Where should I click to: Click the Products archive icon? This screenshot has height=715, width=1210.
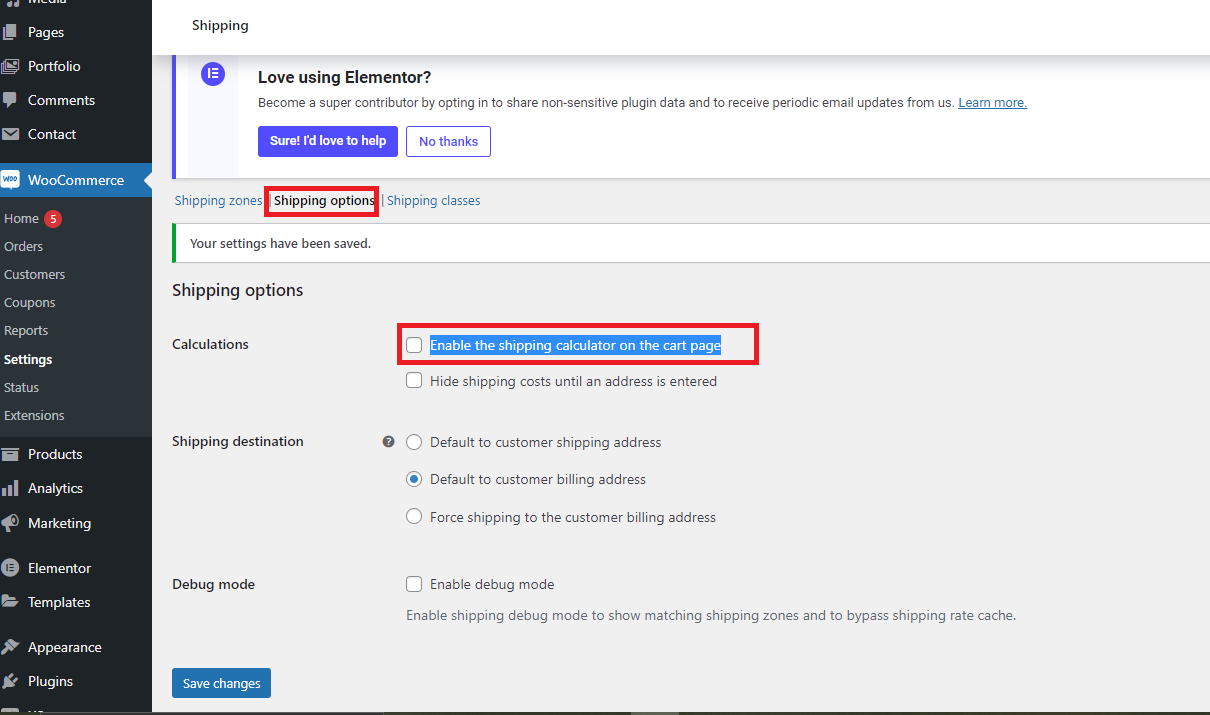pyautogui.click(x=10, y=454)
